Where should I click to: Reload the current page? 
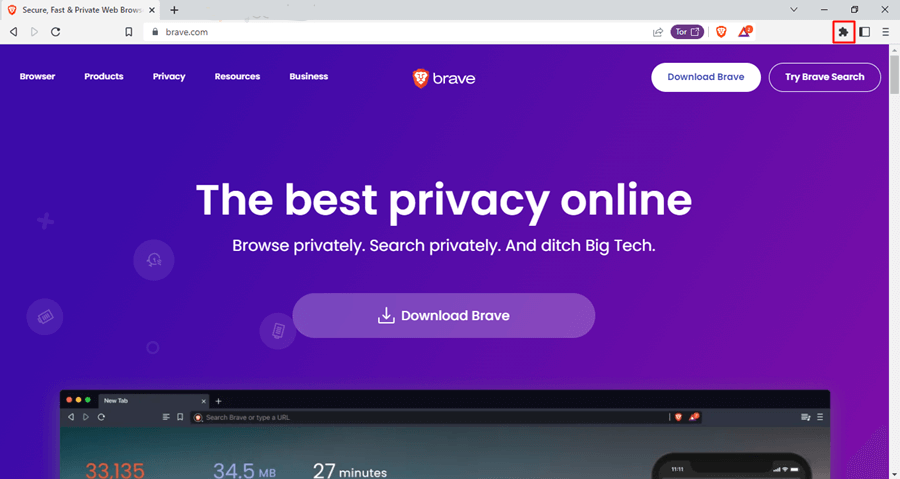coord(56,32)
